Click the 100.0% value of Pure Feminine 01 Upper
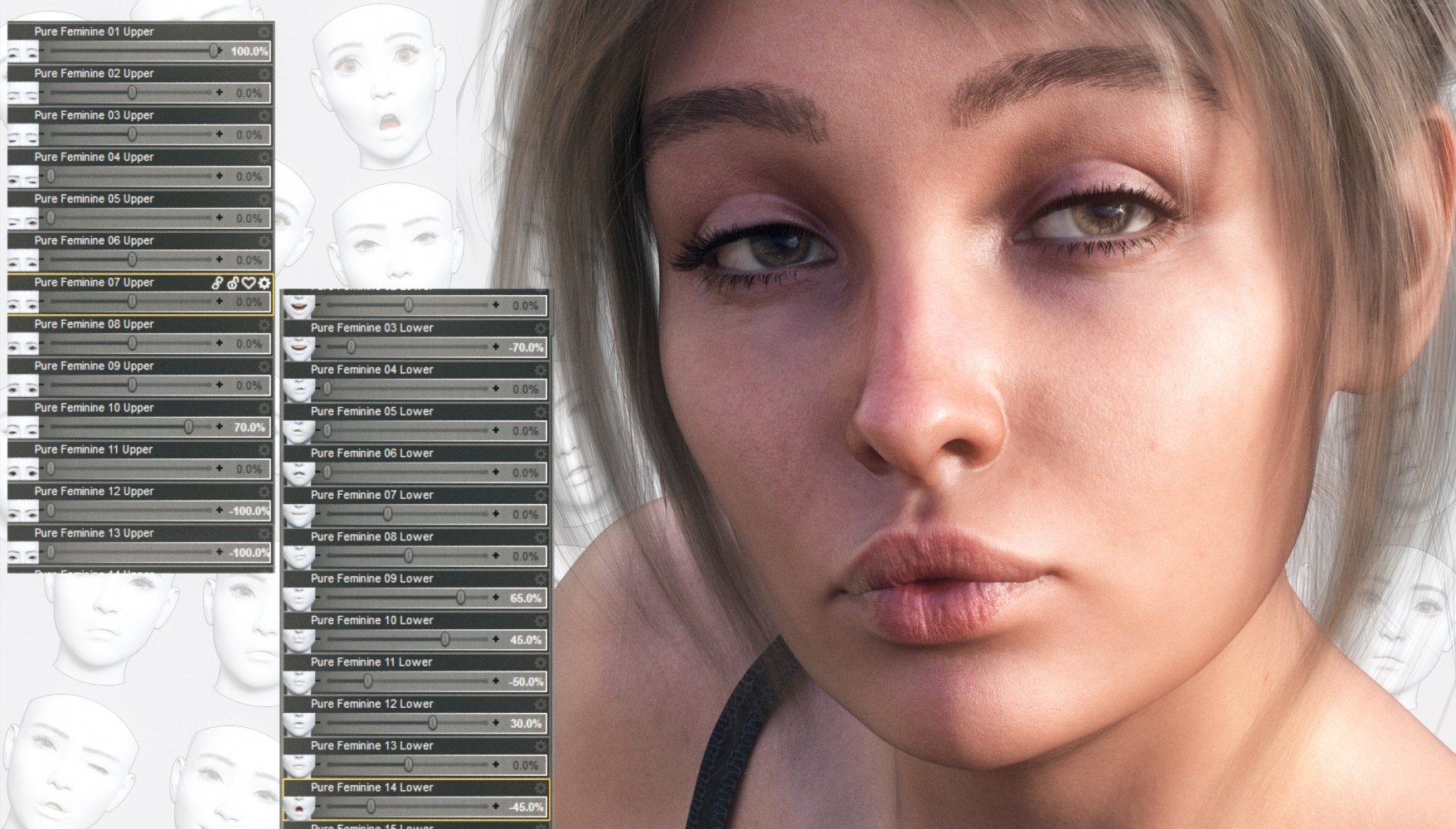Image resolution: width=1456 pixels, height=829 pixels. point(249,51)
